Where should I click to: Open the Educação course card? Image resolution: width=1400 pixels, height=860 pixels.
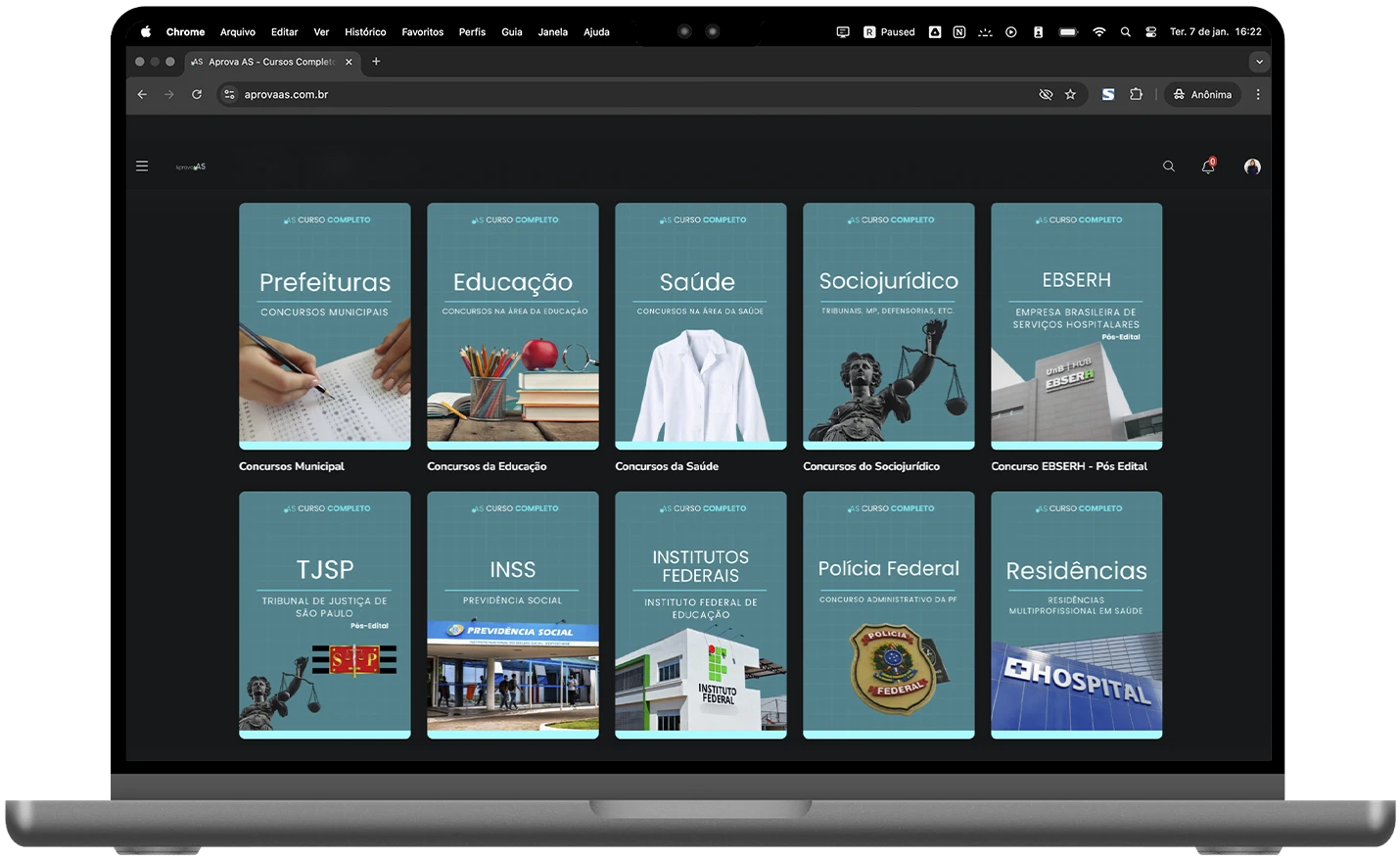coord(513,326)
